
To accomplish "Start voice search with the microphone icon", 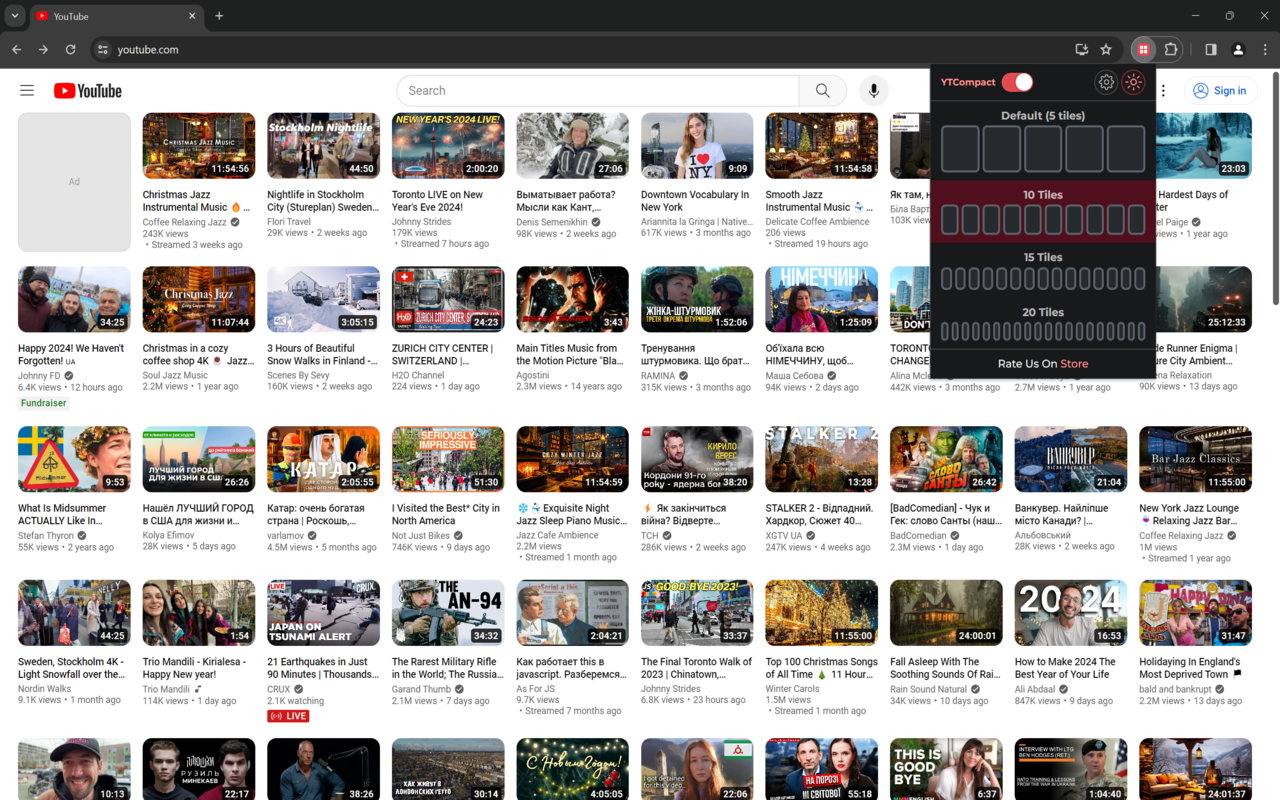I will click(873, 90).
